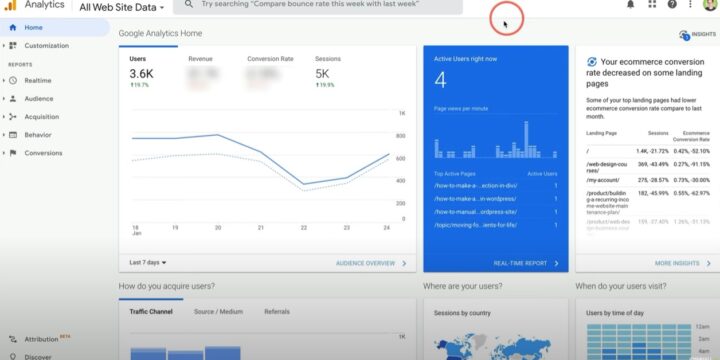Image resolution: width=720 pixels, height=360 pixels.
Task: Click the Home house icon
Action: (x=13, y=28)
